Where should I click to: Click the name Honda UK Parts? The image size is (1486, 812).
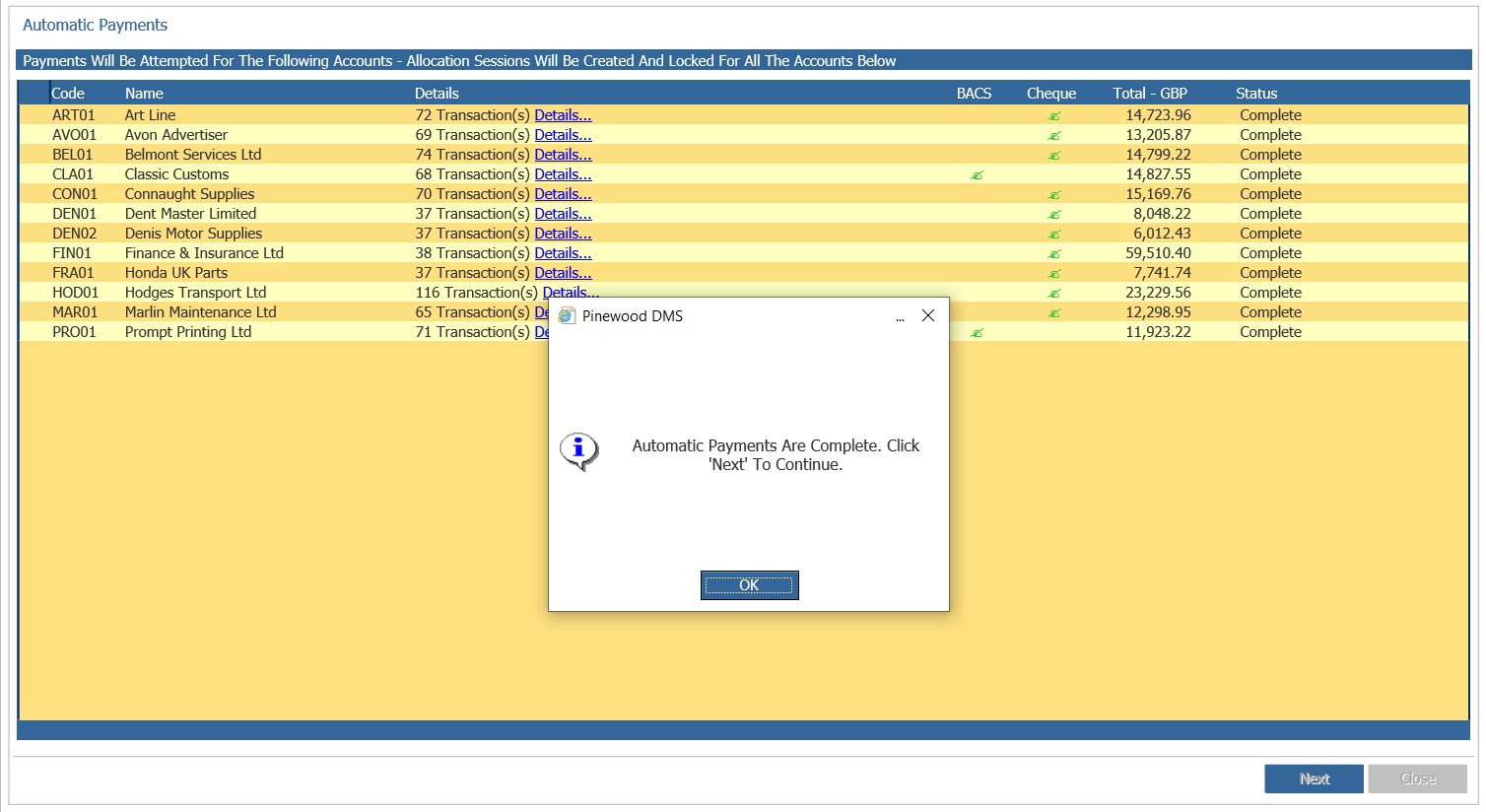pos(176,273)
